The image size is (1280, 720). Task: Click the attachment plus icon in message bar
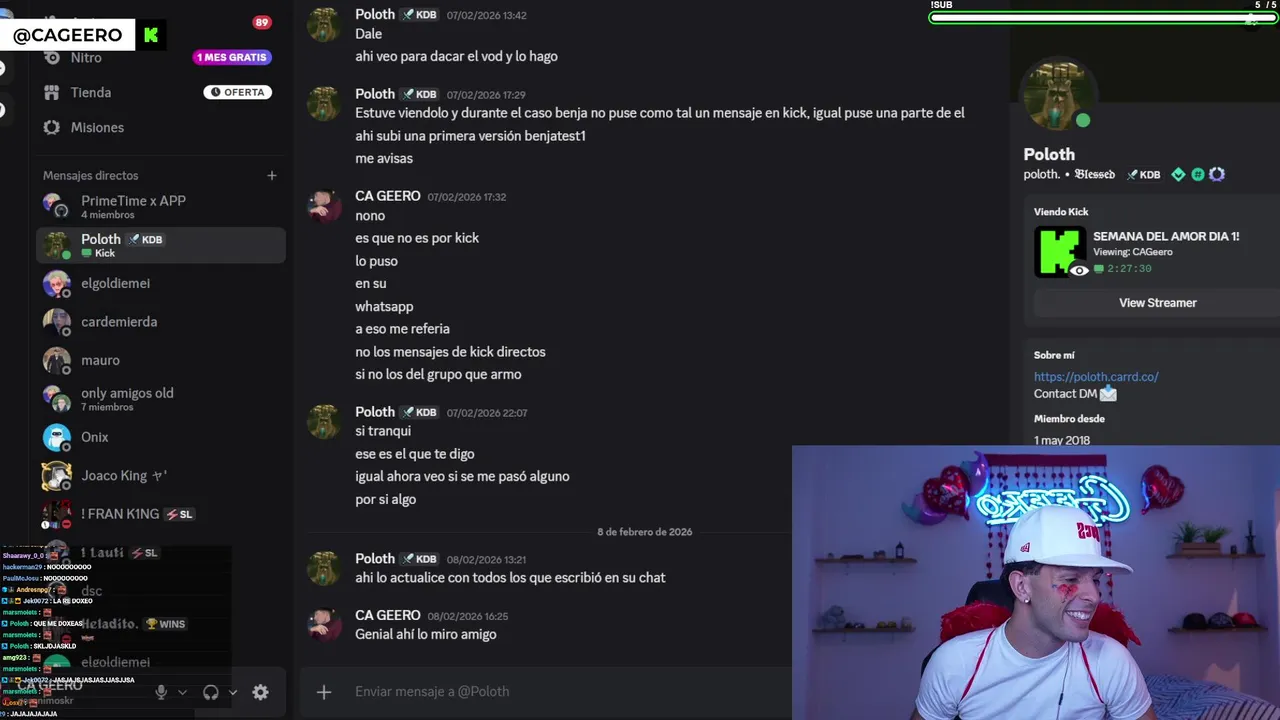click(324, 691)
